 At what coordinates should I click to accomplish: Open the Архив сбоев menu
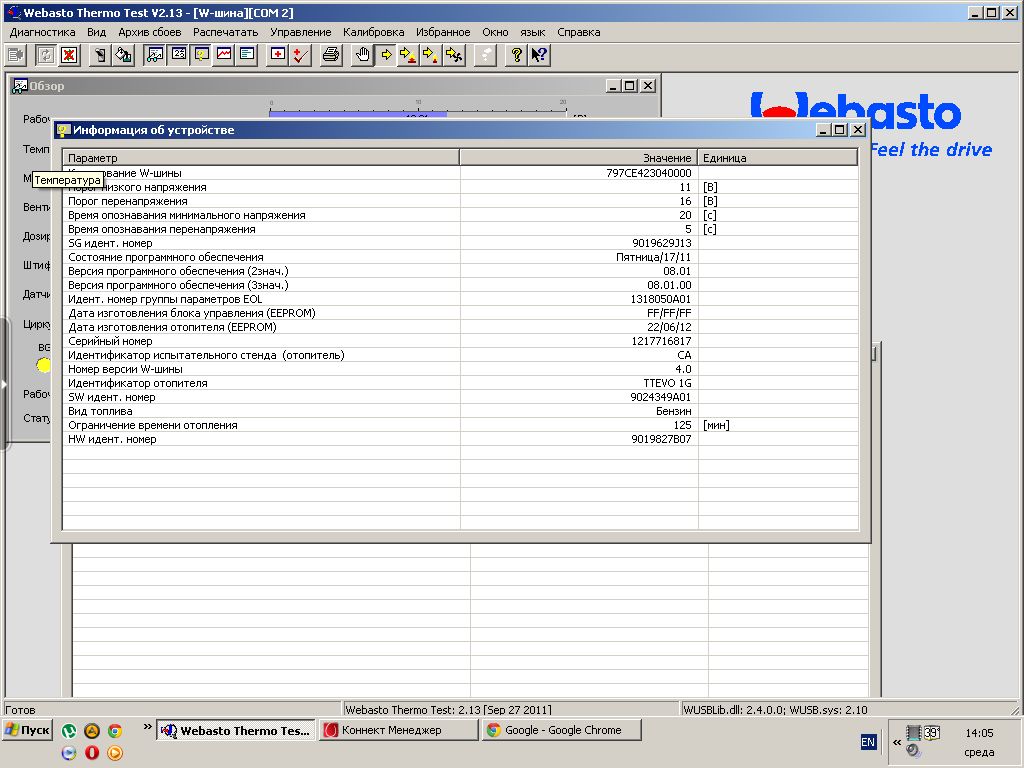pos(150,32)
